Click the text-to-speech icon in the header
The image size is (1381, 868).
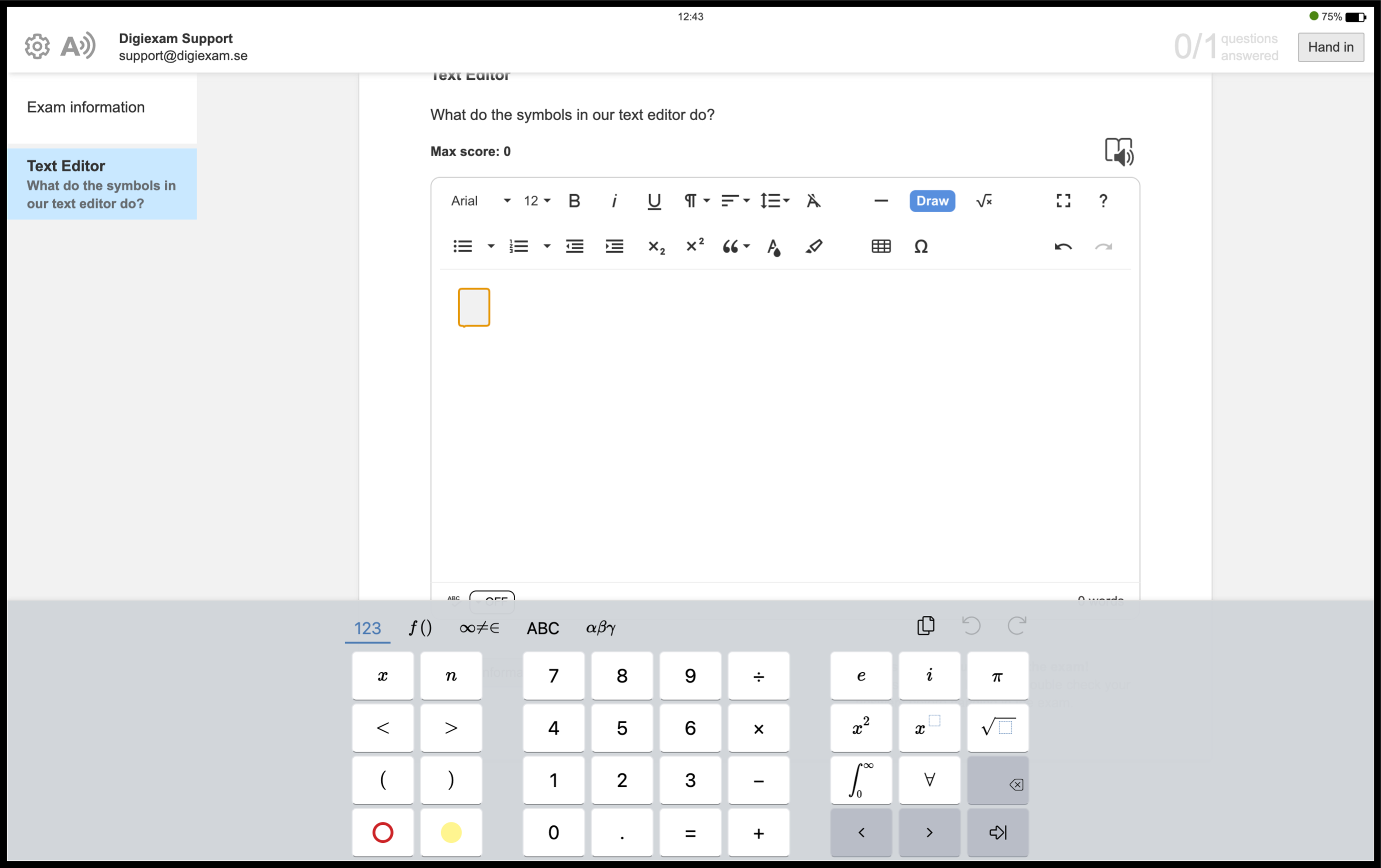pos(78,46)
